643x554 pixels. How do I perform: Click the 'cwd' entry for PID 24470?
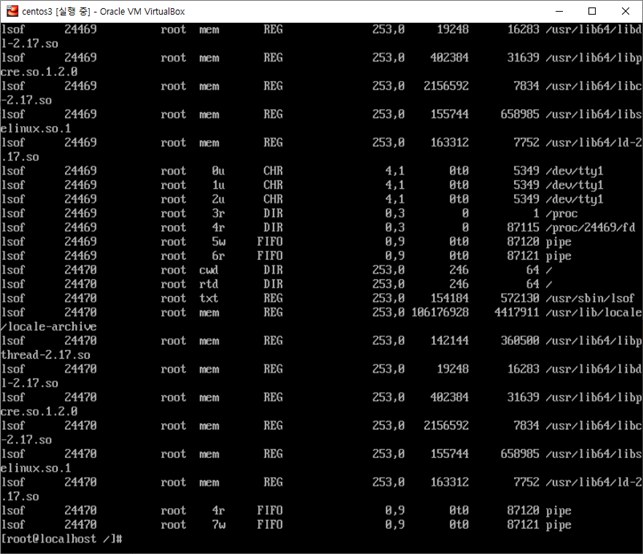(209, 270)
